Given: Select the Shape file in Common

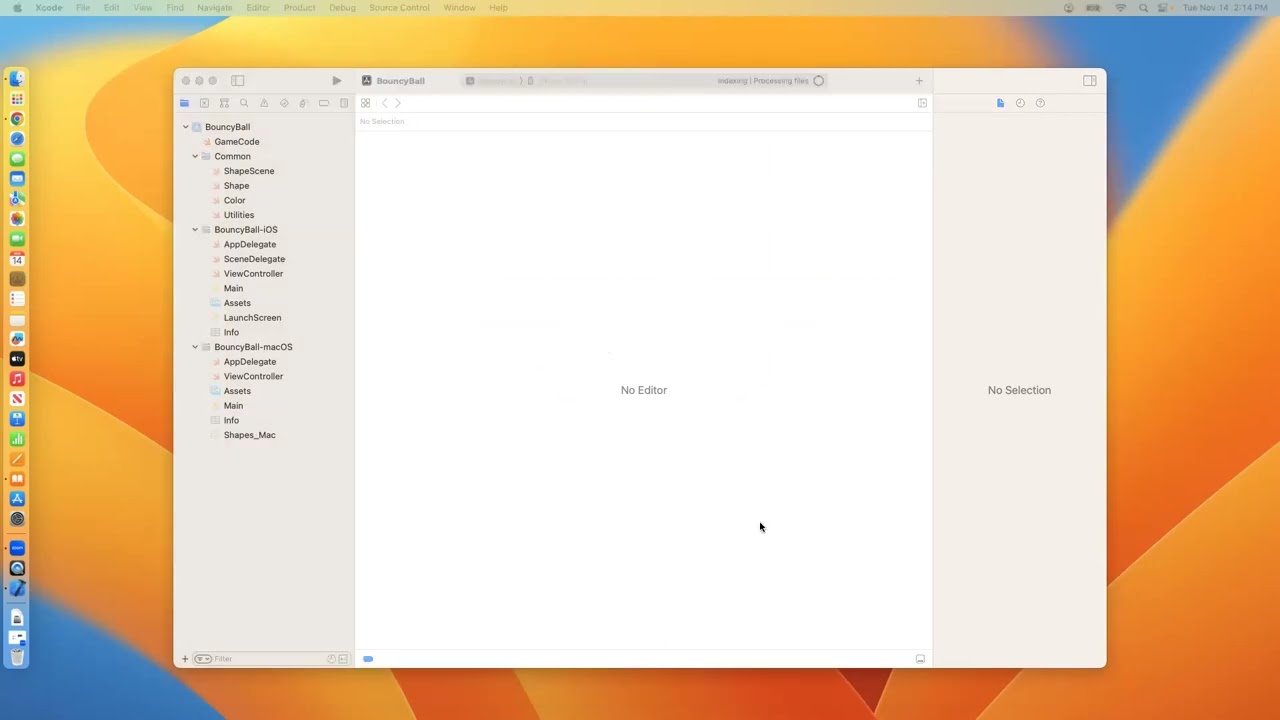Looking at the screenshot, I should click(x=237, y=186).
